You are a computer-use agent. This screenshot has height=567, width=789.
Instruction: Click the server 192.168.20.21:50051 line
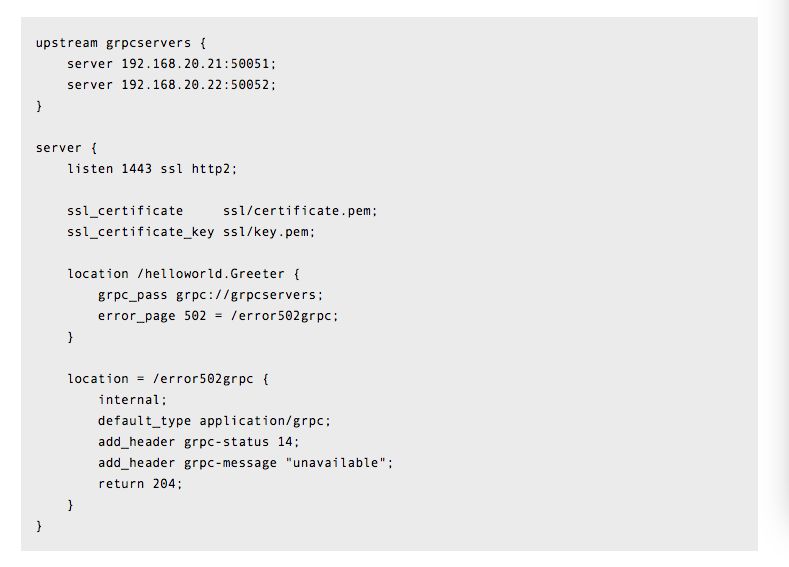click(172, 64)
